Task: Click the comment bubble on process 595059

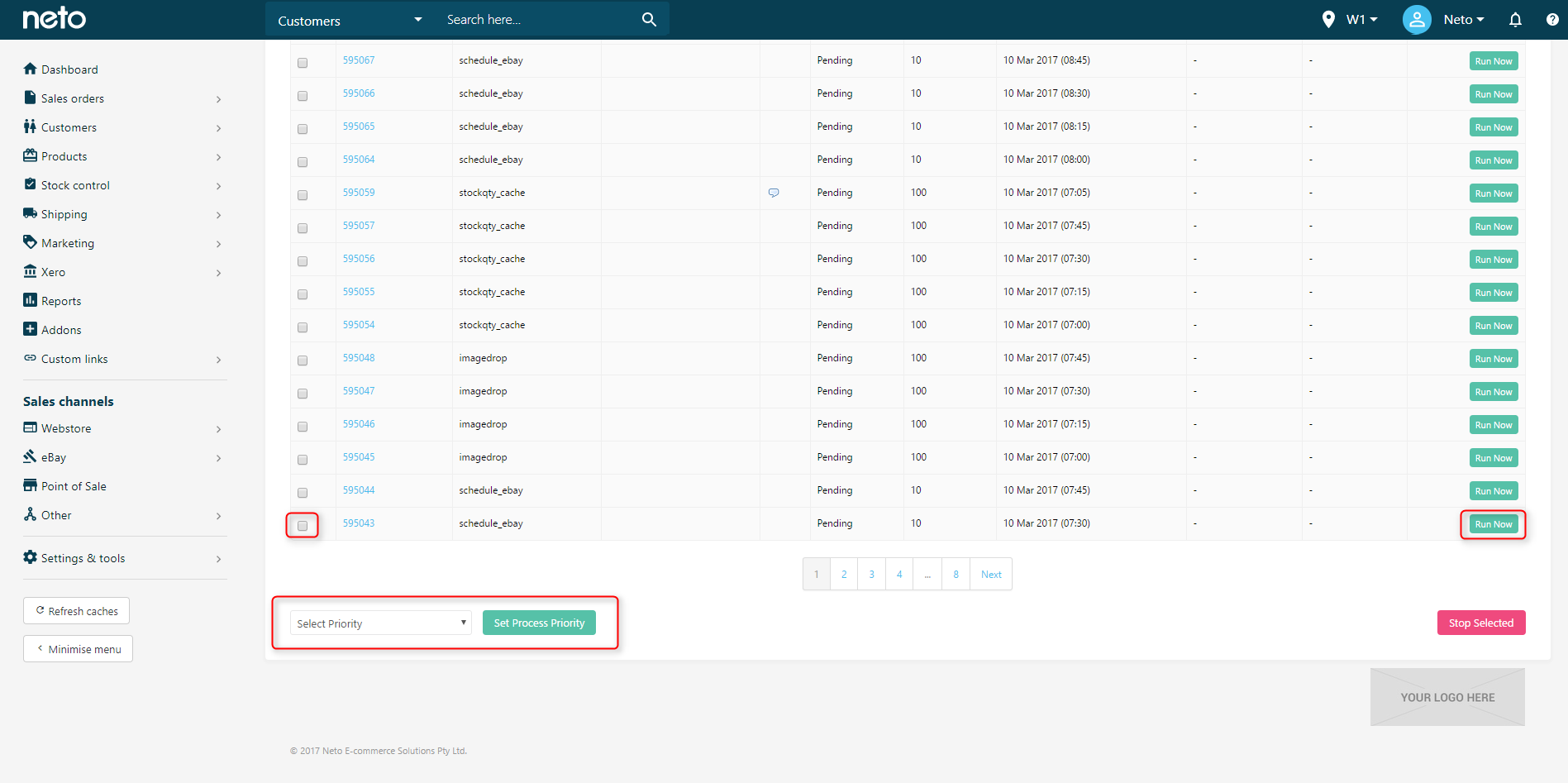Action: 774,193
